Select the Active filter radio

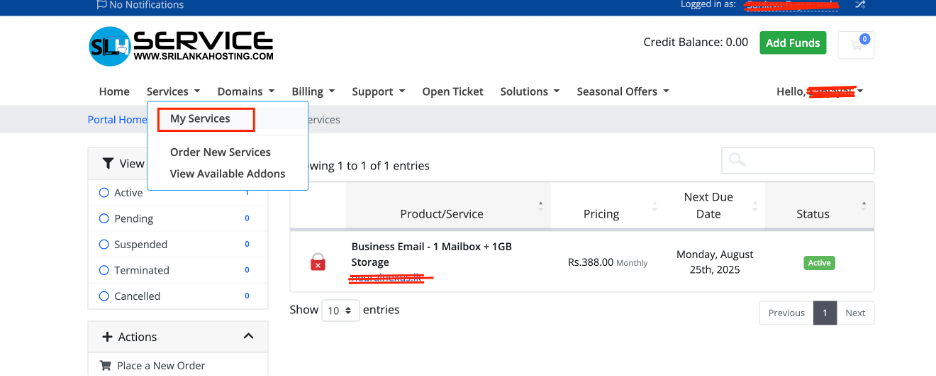[x=104, y=193]
